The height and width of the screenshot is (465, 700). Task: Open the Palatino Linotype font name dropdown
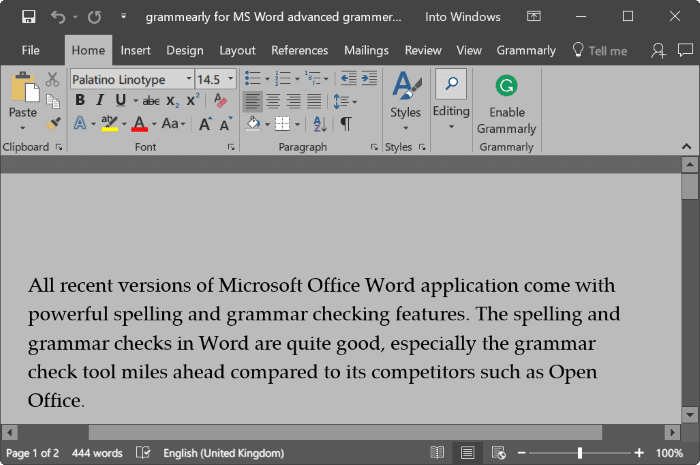[189, 79]
